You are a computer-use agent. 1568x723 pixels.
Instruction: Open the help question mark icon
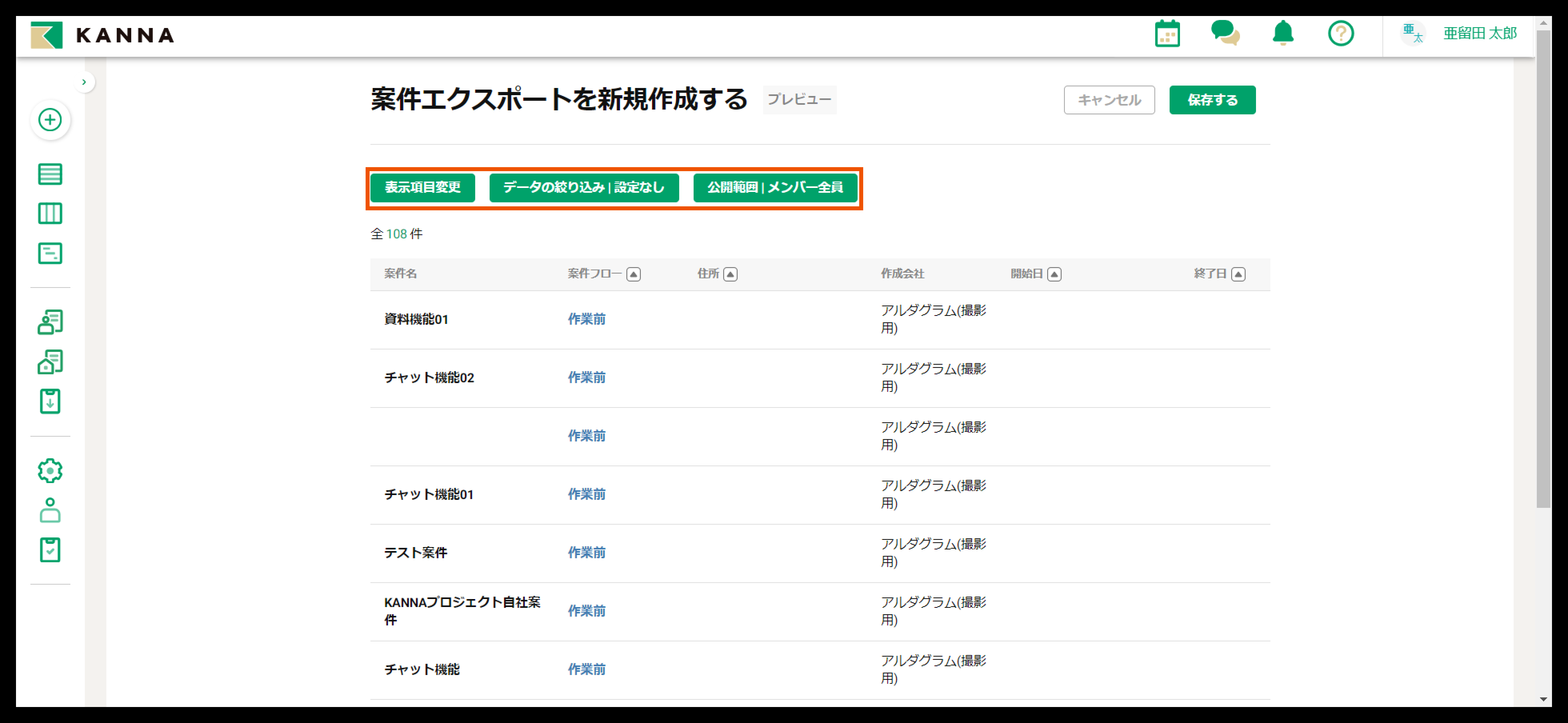click(1341, 34)
